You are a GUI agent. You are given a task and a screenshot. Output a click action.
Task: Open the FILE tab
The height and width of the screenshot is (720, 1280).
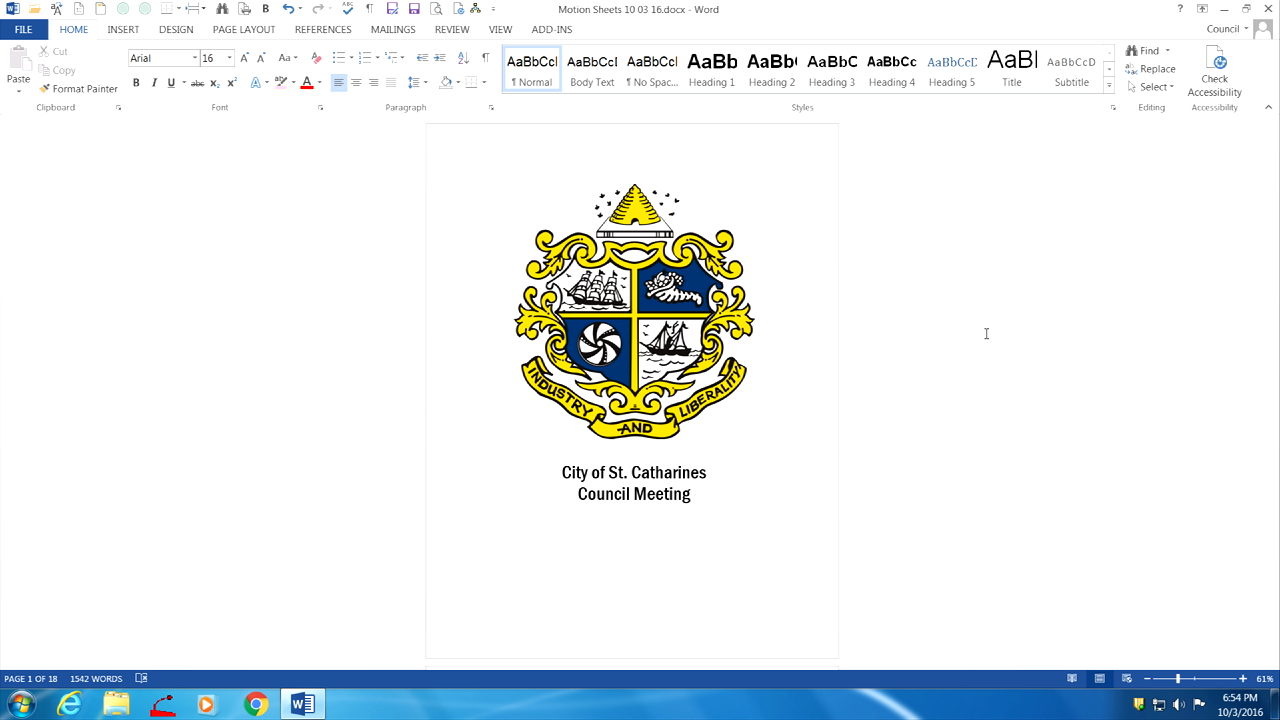click(23, 29)
